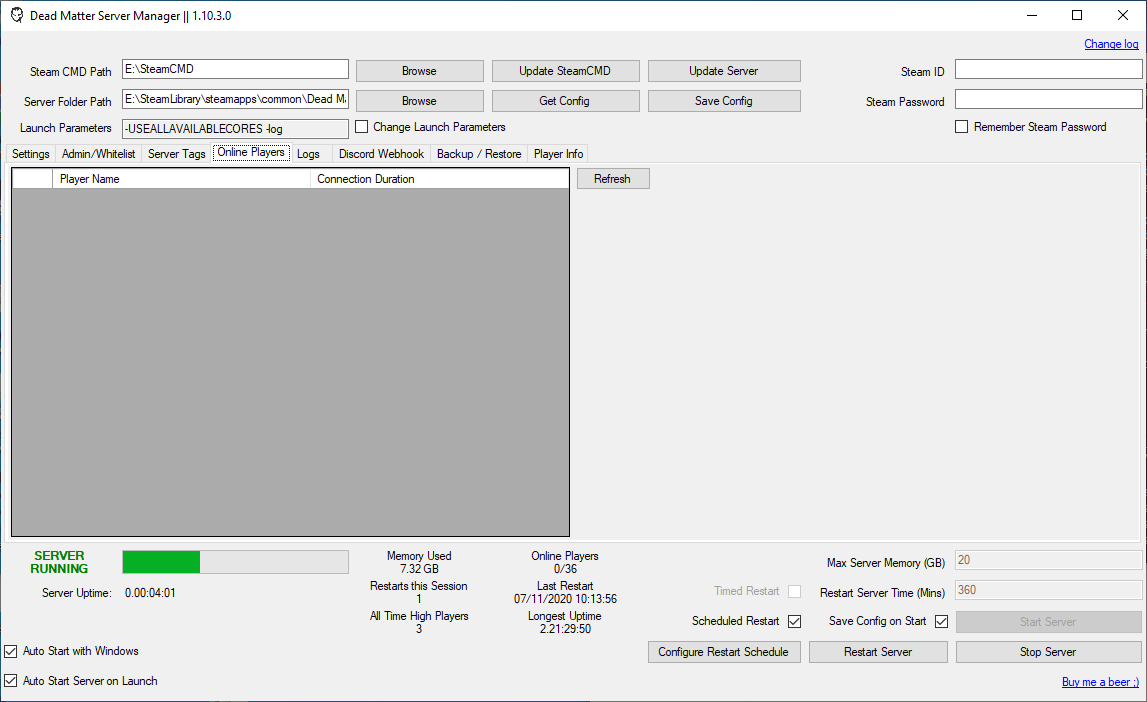Click inside the Steam ID field

pyautogui.click(x=1047, y=69)
